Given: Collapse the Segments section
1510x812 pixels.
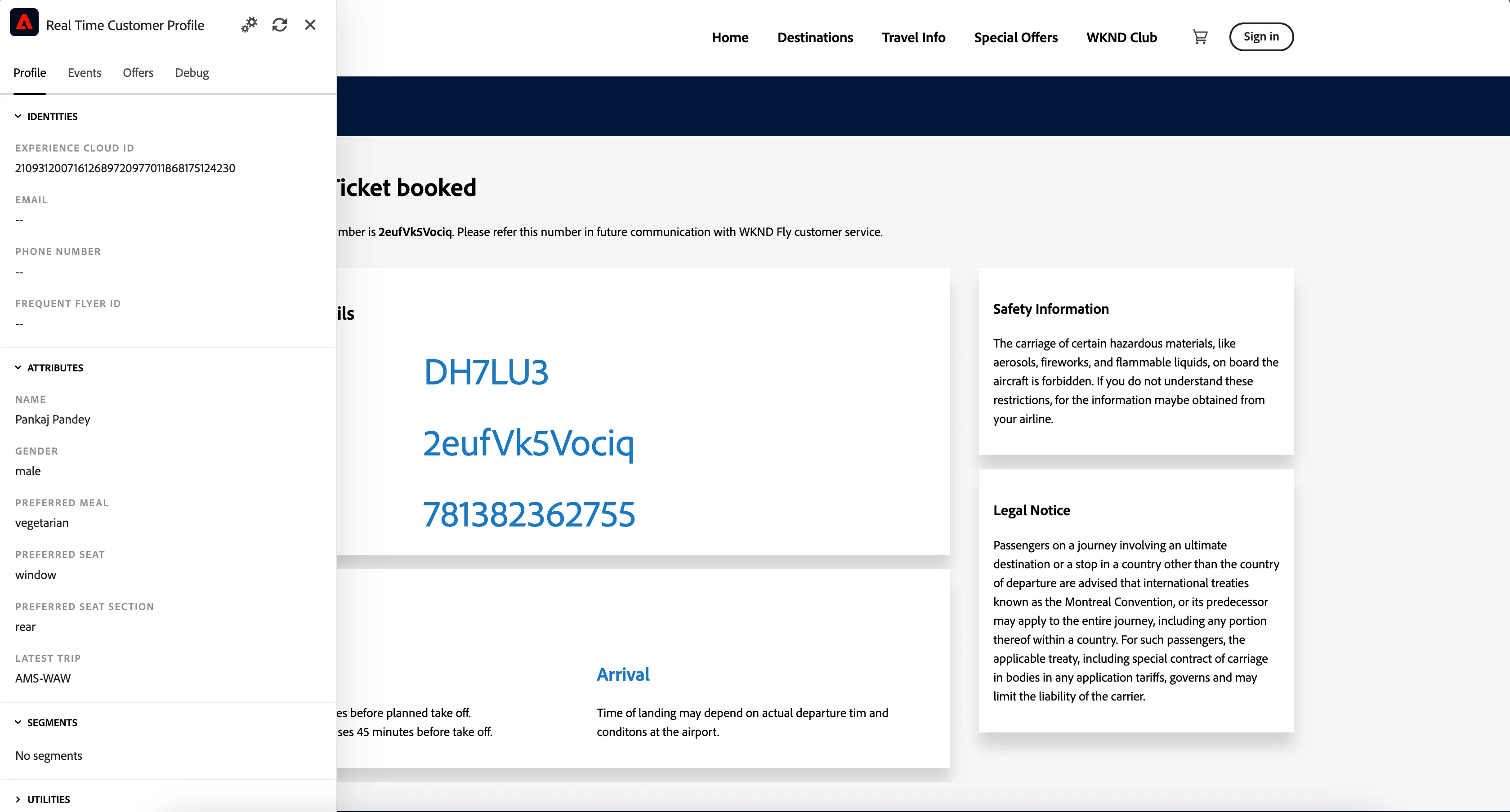Looking at the screenshot, I should (x=46, y=722).
